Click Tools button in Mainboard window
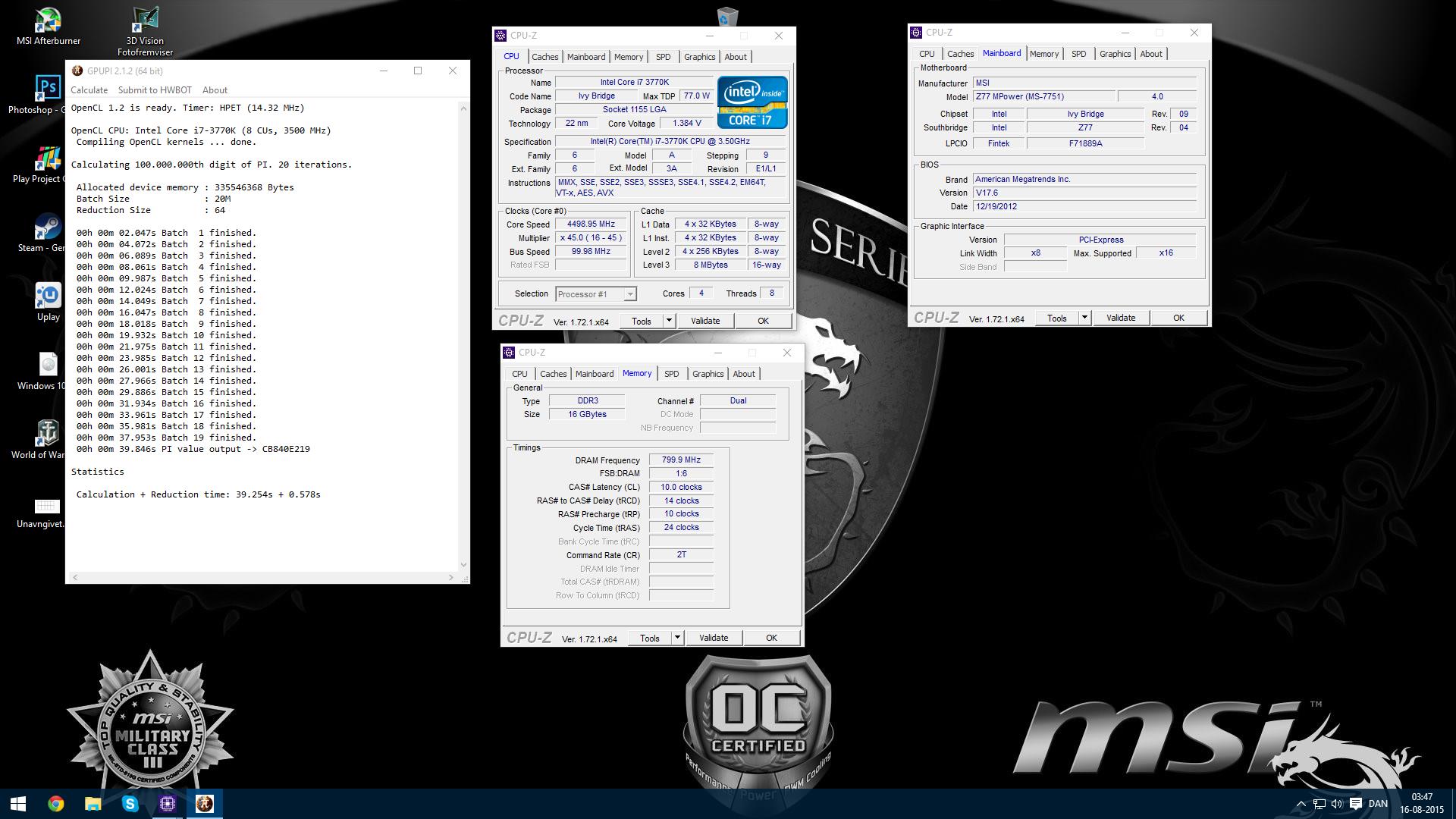Viewport: 1456px width, 819px height. click(x=1056, y=318)
